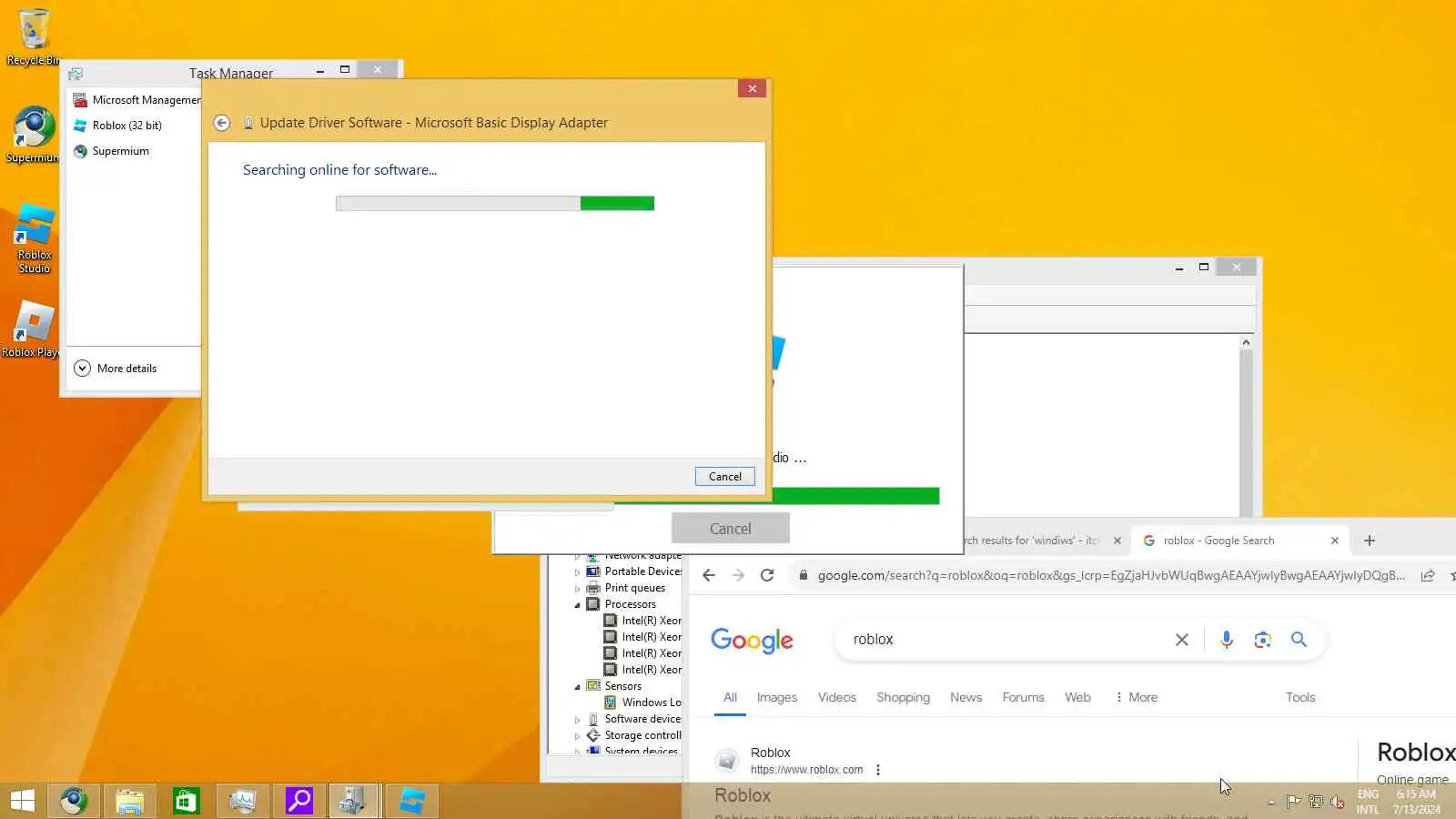This screenshot has height=819, width=1456.
Task: Click the https://www.roblox.com URL link
Action: click(806, 770)
